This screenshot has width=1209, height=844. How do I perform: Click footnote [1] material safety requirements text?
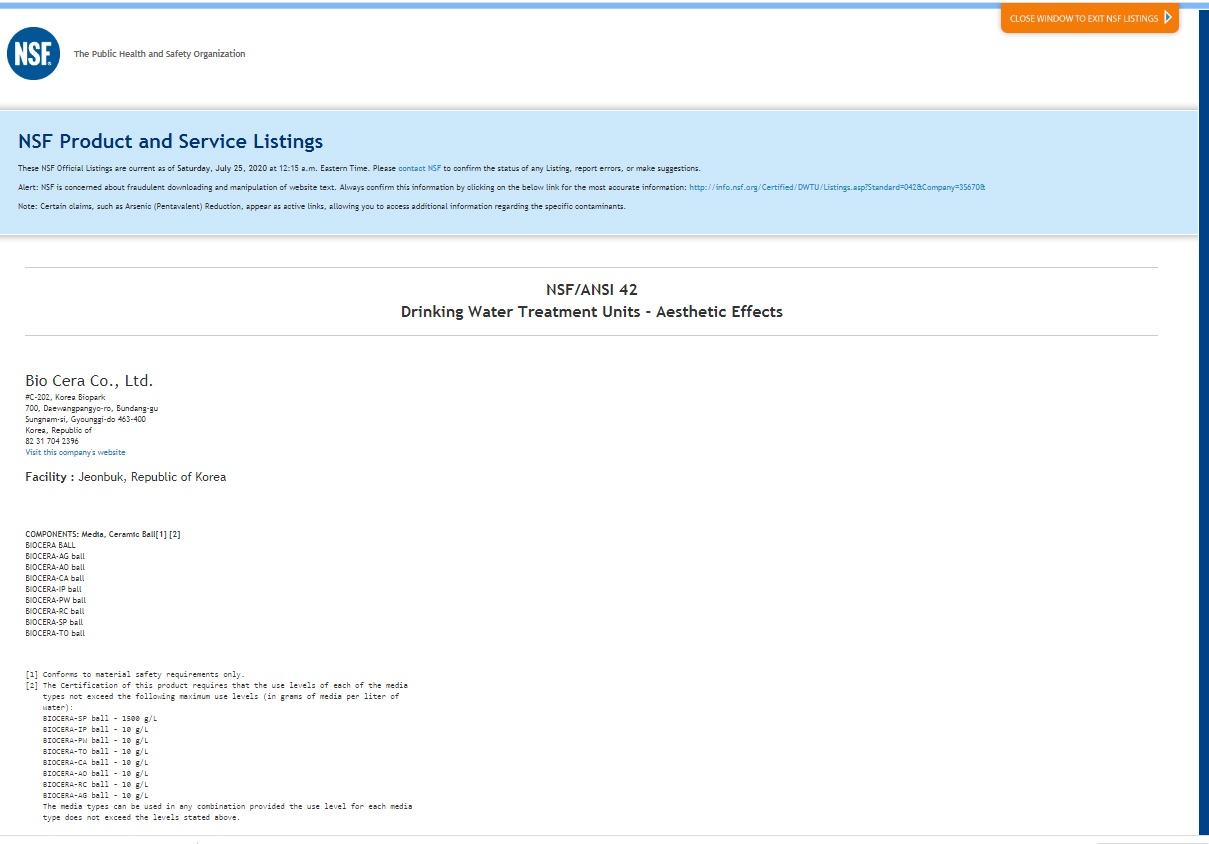click(x=140, y=674)
